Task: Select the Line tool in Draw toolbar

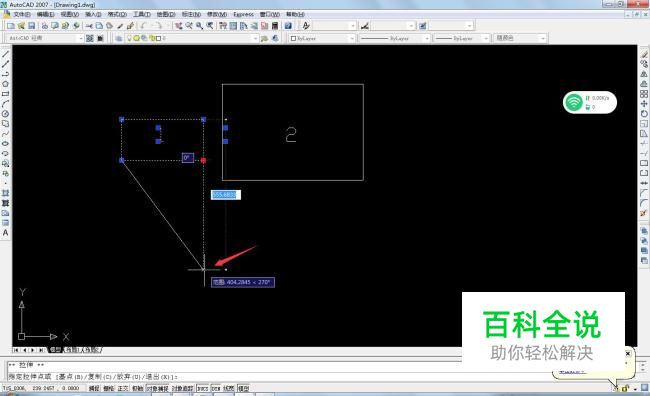Action: pos(5,54)
